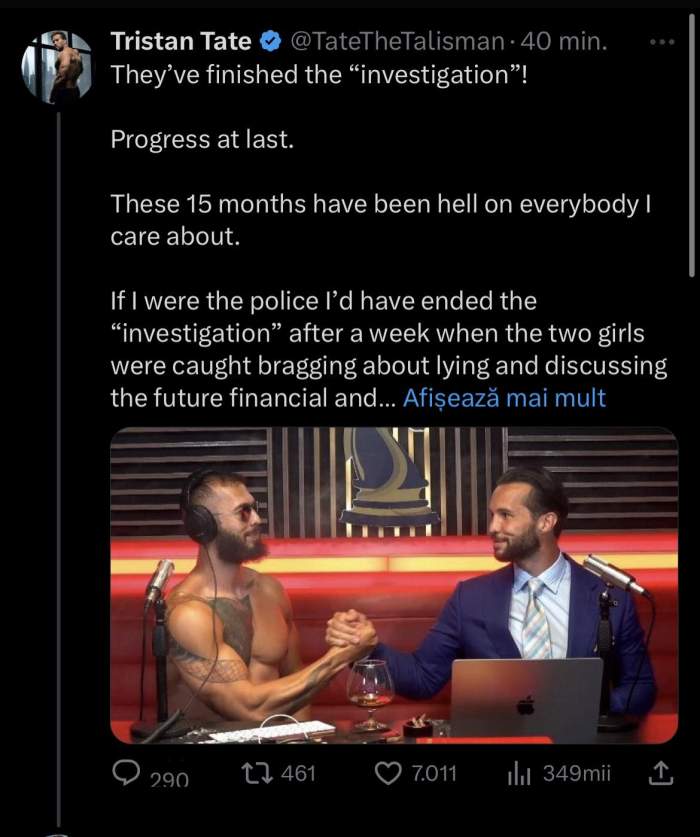Open the reply comment bubble icon
This screenshot has height=837, width=700.
coord(126,773)
